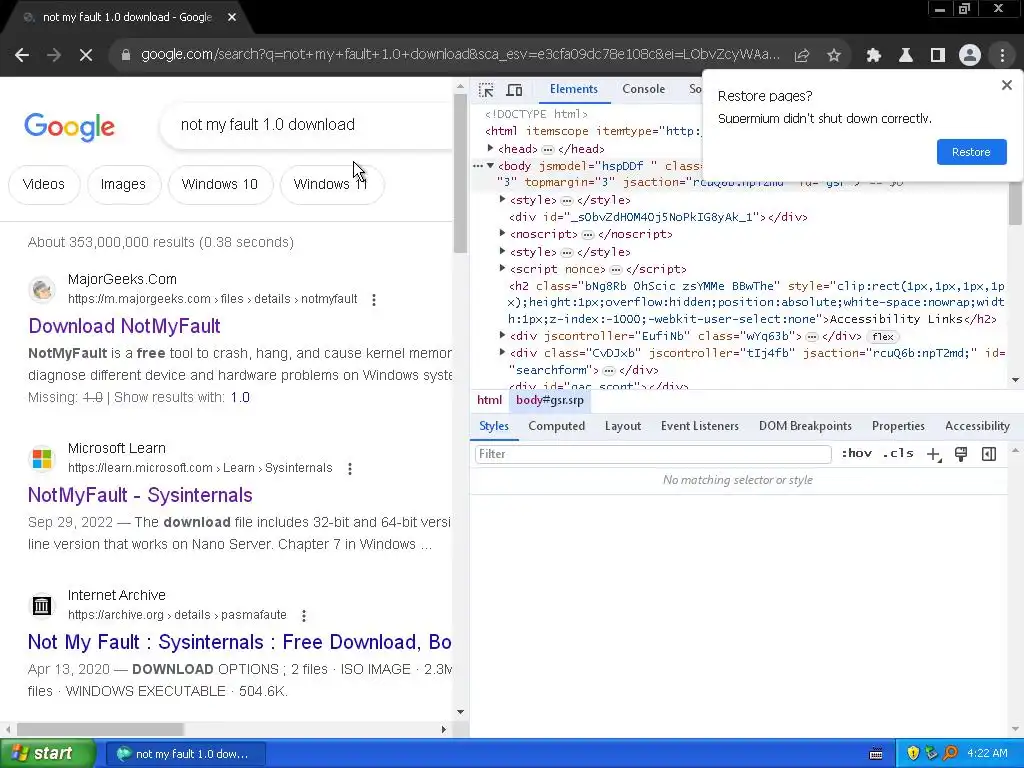
Task: Open options for MajorGeeks search result
Action: pyautogui.click(x=374, y=300)
